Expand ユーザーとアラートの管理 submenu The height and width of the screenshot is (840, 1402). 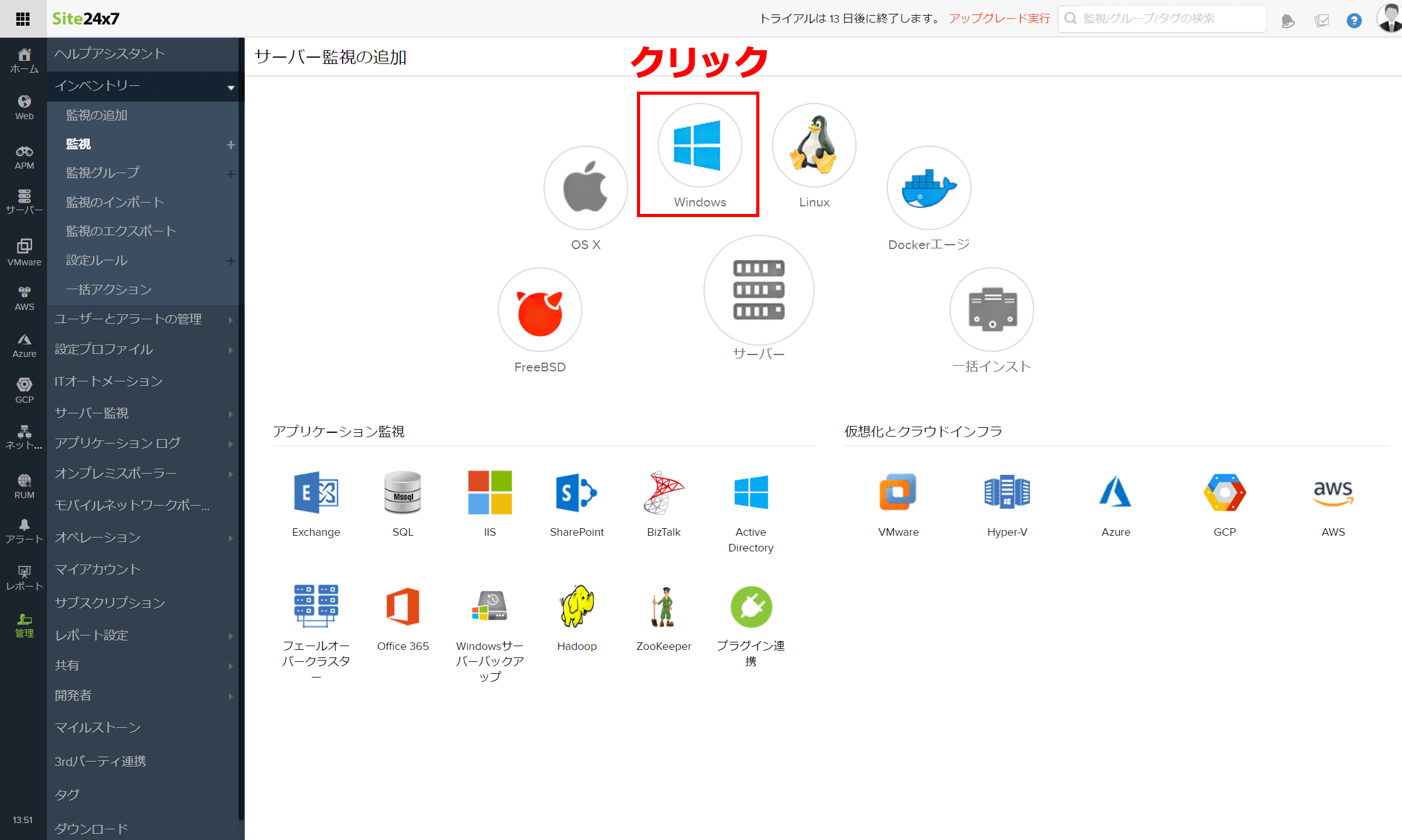coord(230,319)
